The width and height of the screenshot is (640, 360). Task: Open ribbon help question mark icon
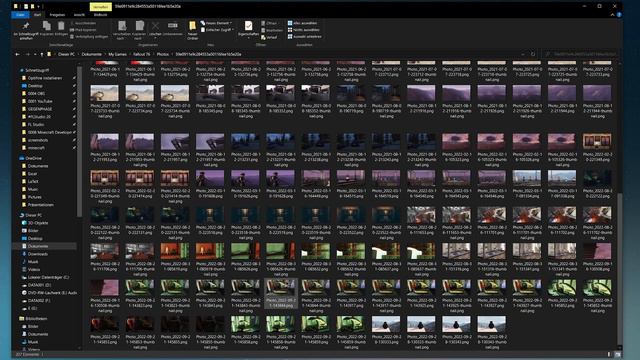[619, 15]
